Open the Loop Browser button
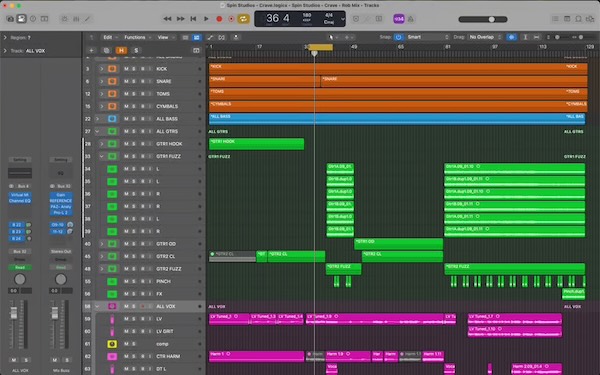The width and height of the screenshot is (600, 375). point(579,19)
